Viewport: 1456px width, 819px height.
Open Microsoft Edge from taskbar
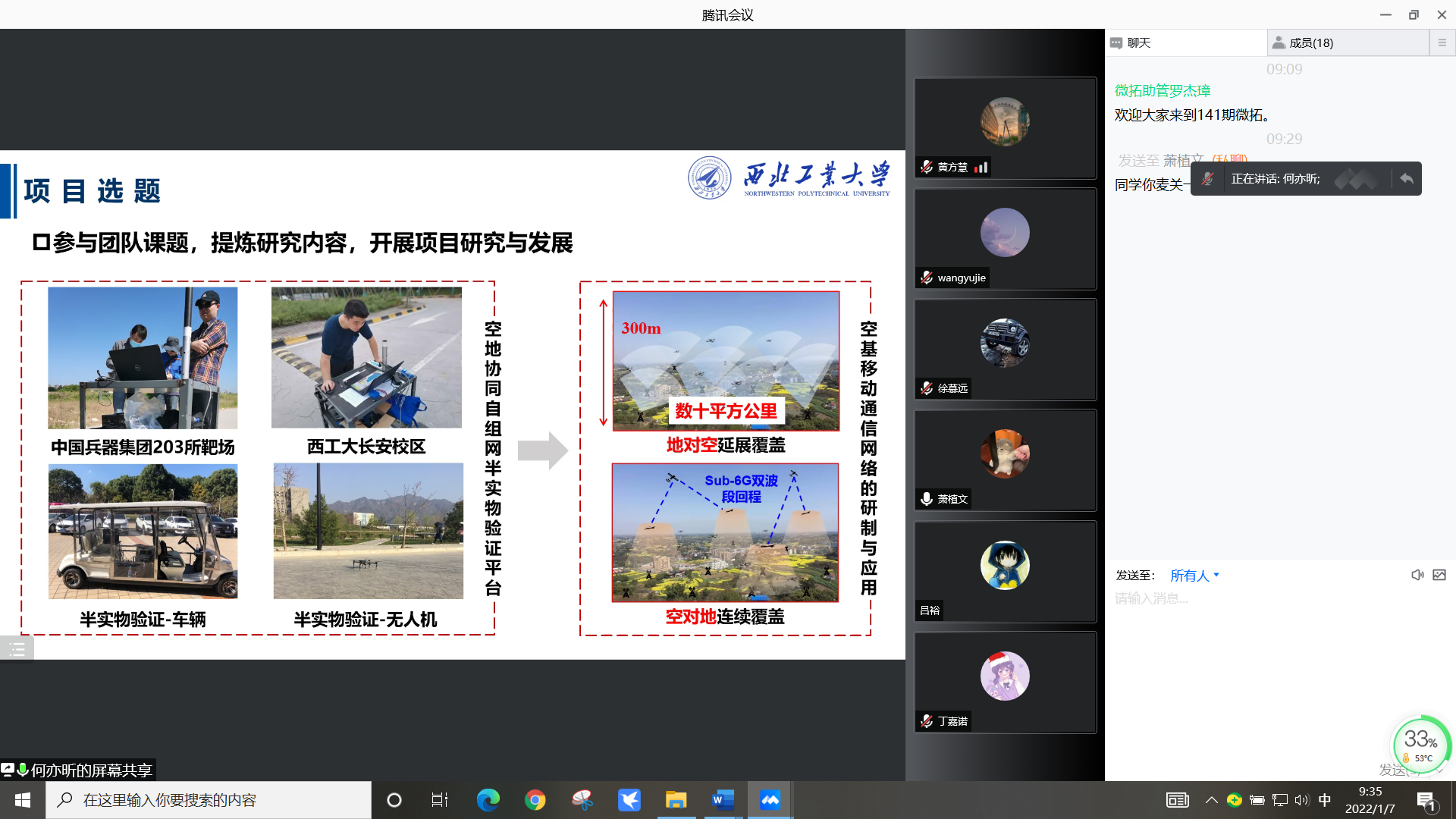tap(488, 800)
